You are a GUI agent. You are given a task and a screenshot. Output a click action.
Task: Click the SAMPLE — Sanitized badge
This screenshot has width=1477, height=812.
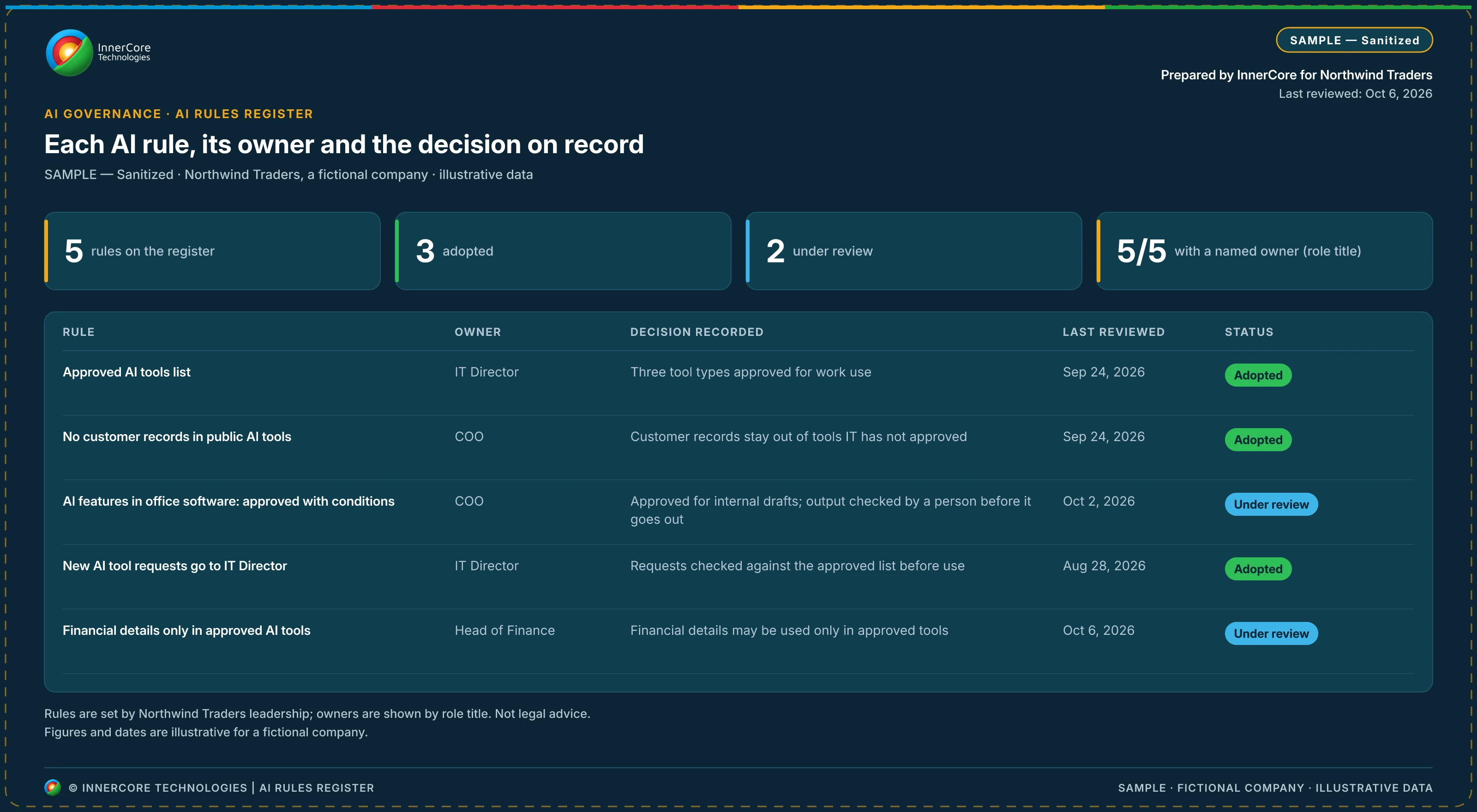coord(1354,40)
